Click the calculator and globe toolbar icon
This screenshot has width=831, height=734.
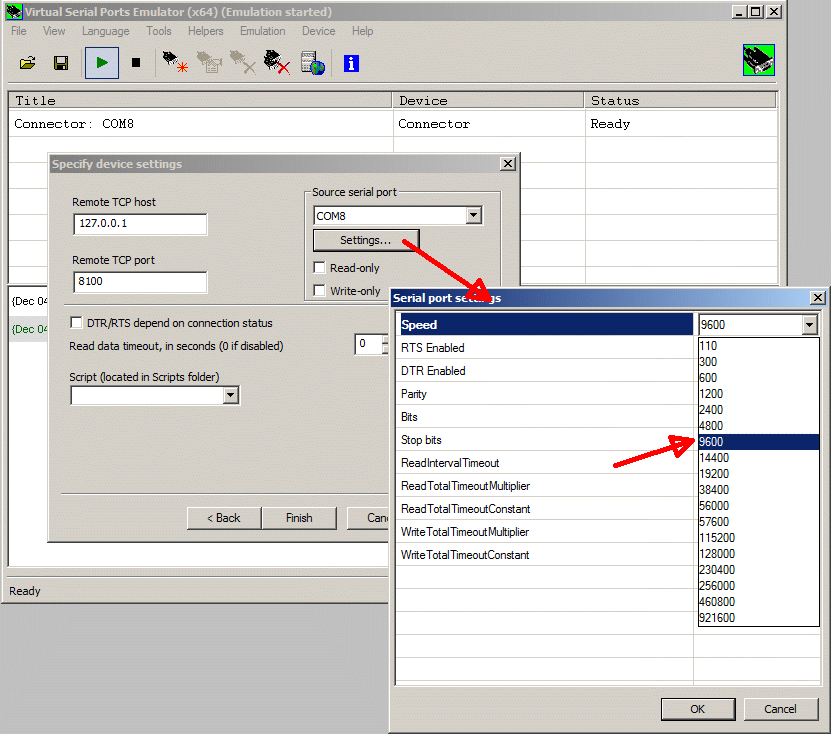point(313,64)
